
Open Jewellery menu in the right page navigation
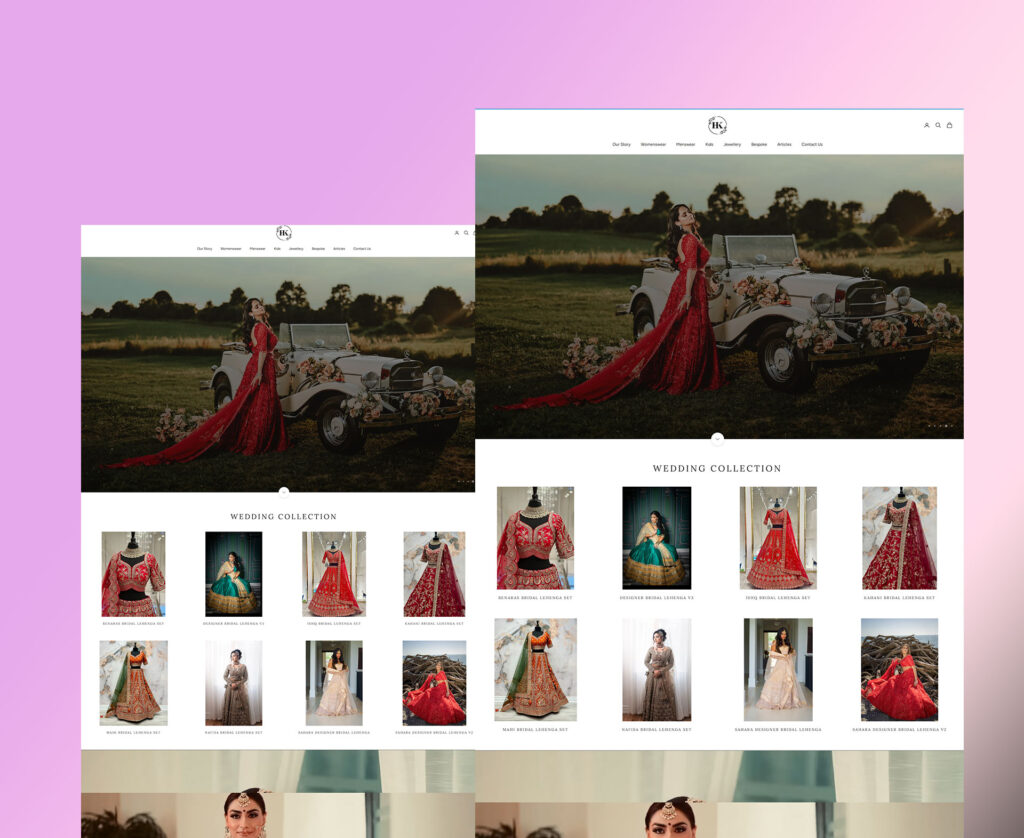point(732,144)
